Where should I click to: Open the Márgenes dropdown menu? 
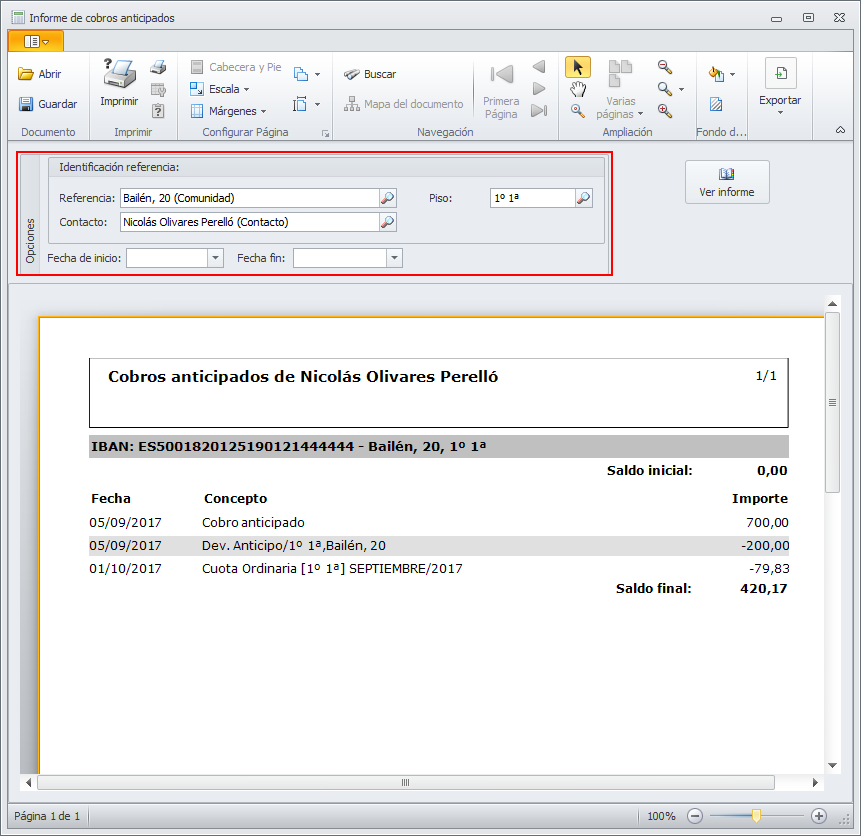[228, 111]
